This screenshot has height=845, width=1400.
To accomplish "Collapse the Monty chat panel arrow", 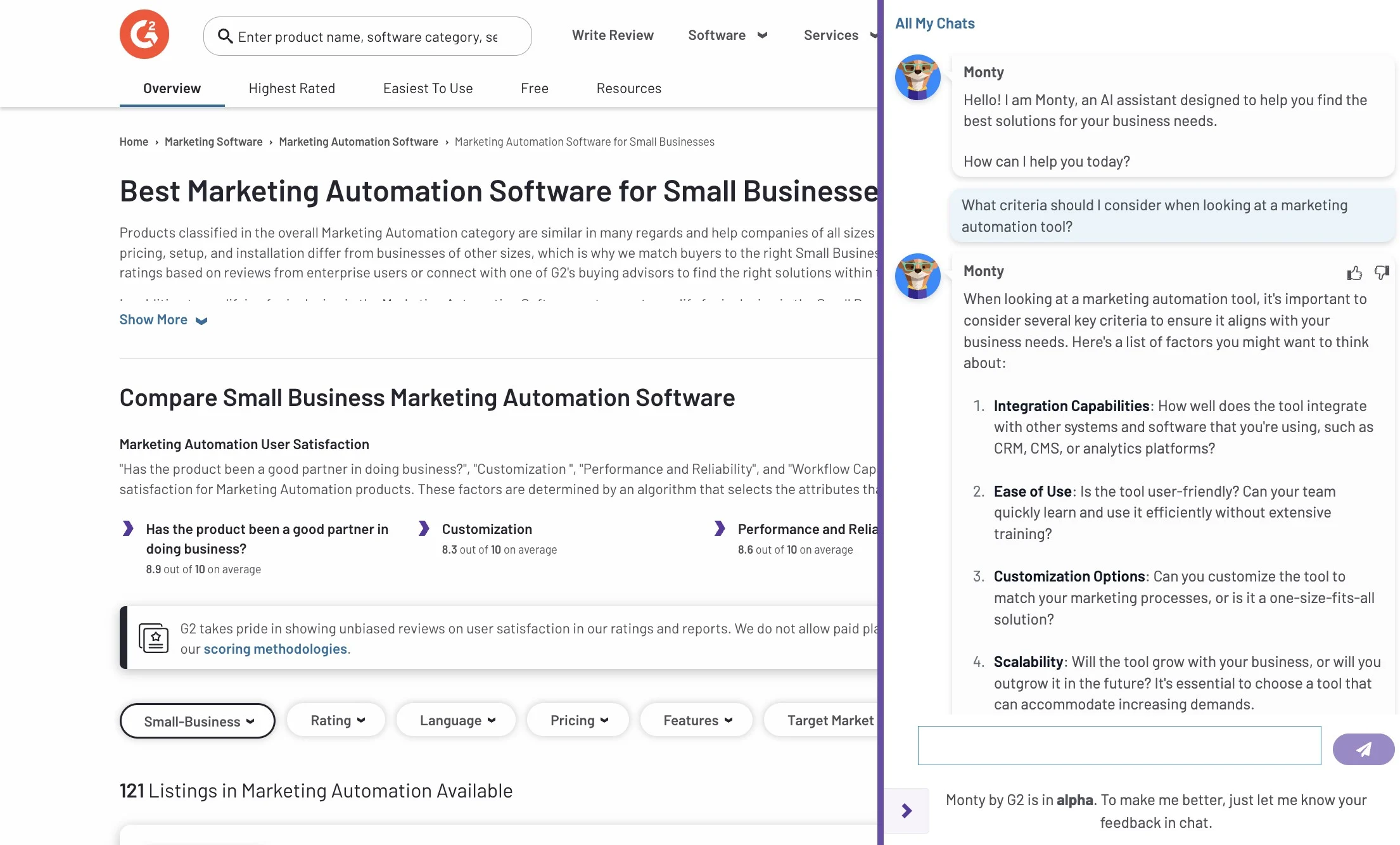I will click(x=907, y=810).
